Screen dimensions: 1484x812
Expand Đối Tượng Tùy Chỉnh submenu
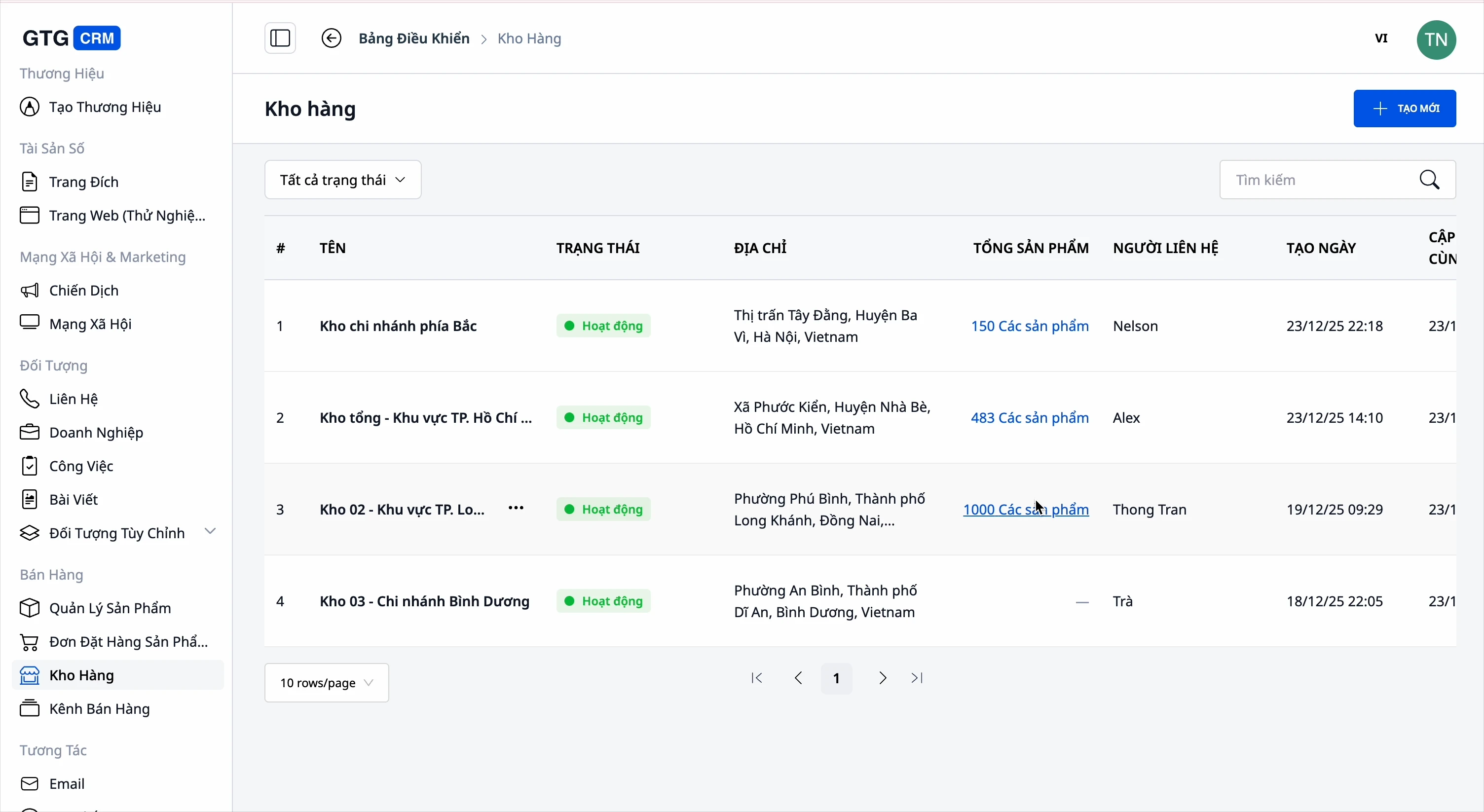[x=210, y=531]
